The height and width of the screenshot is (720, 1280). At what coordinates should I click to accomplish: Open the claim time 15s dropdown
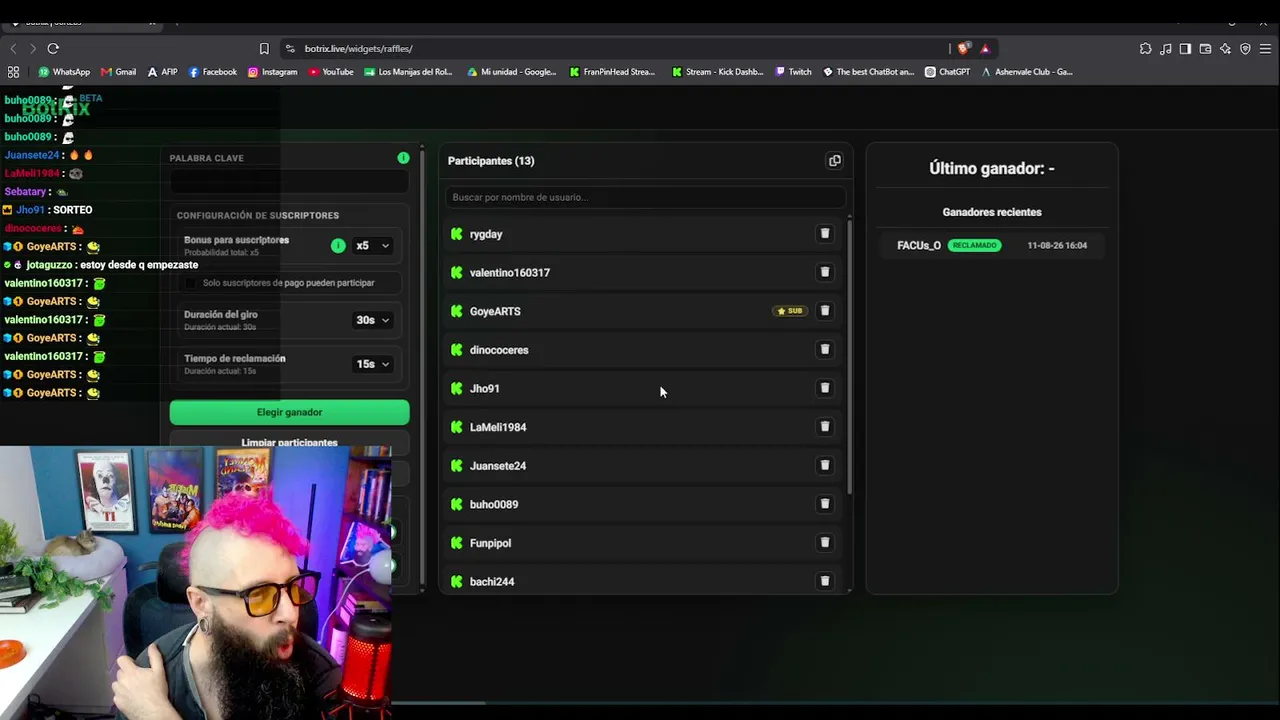point(373,364)
